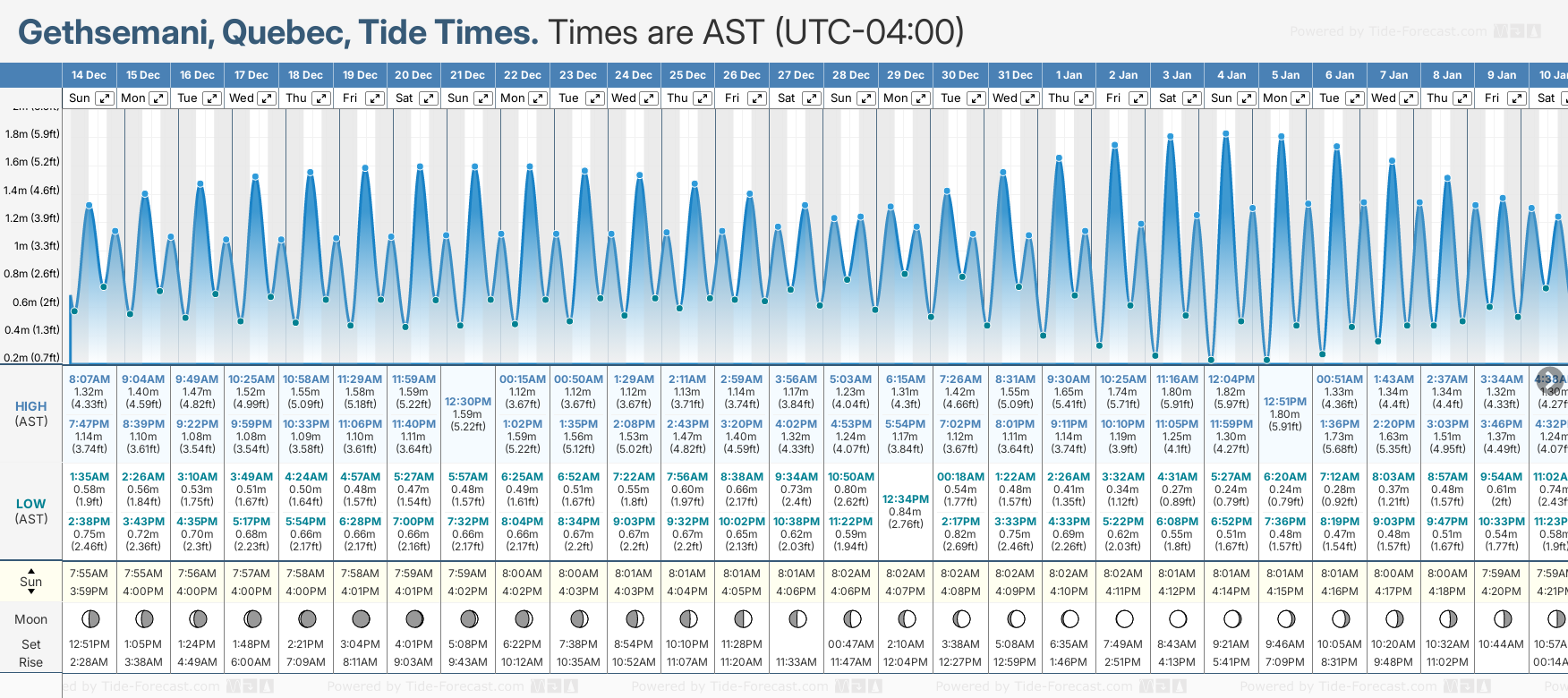Expand the Sunday 14 Dec day view

(105, 98)
